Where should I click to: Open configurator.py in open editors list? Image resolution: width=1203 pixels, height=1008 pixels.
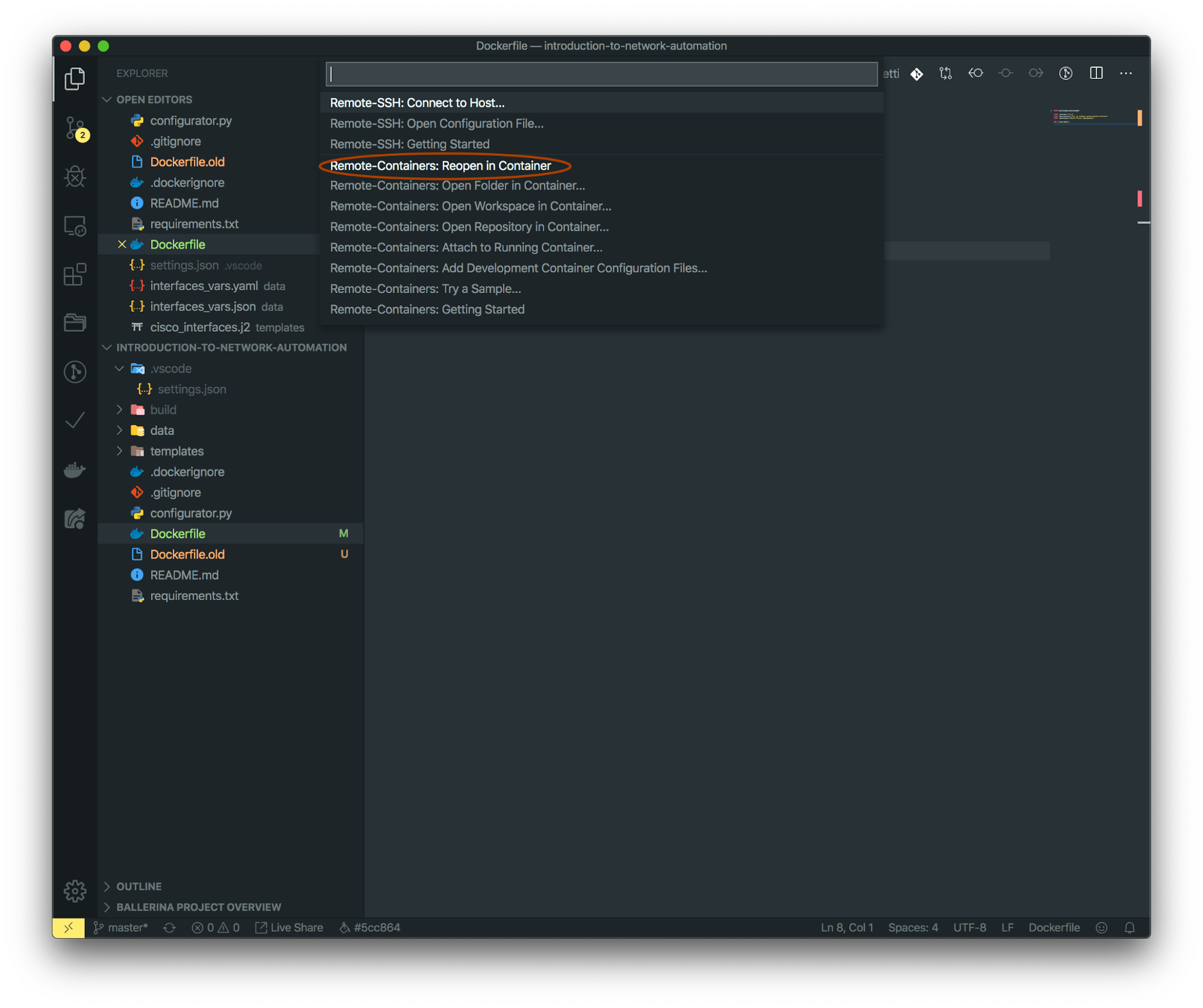191,120
